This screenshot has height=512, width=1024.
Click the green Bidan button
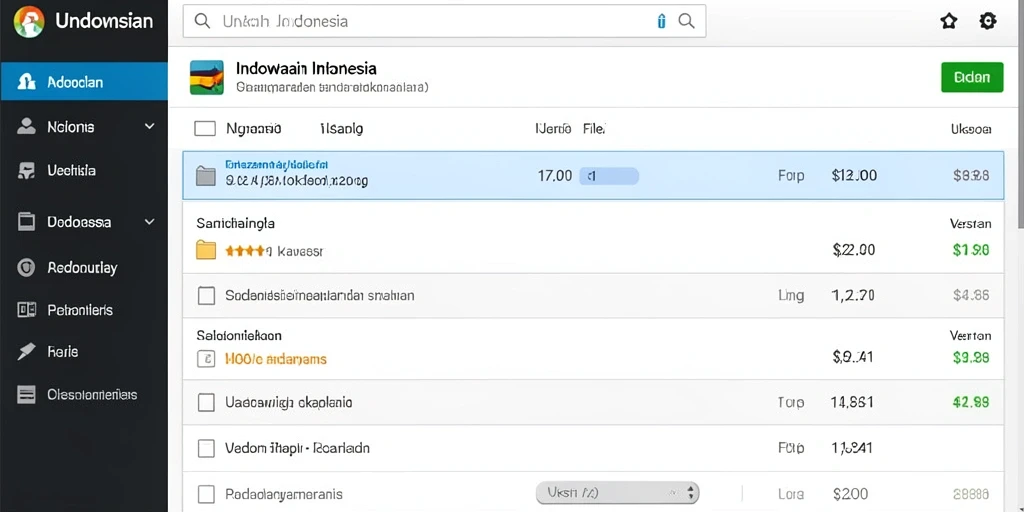click(972, 77)
